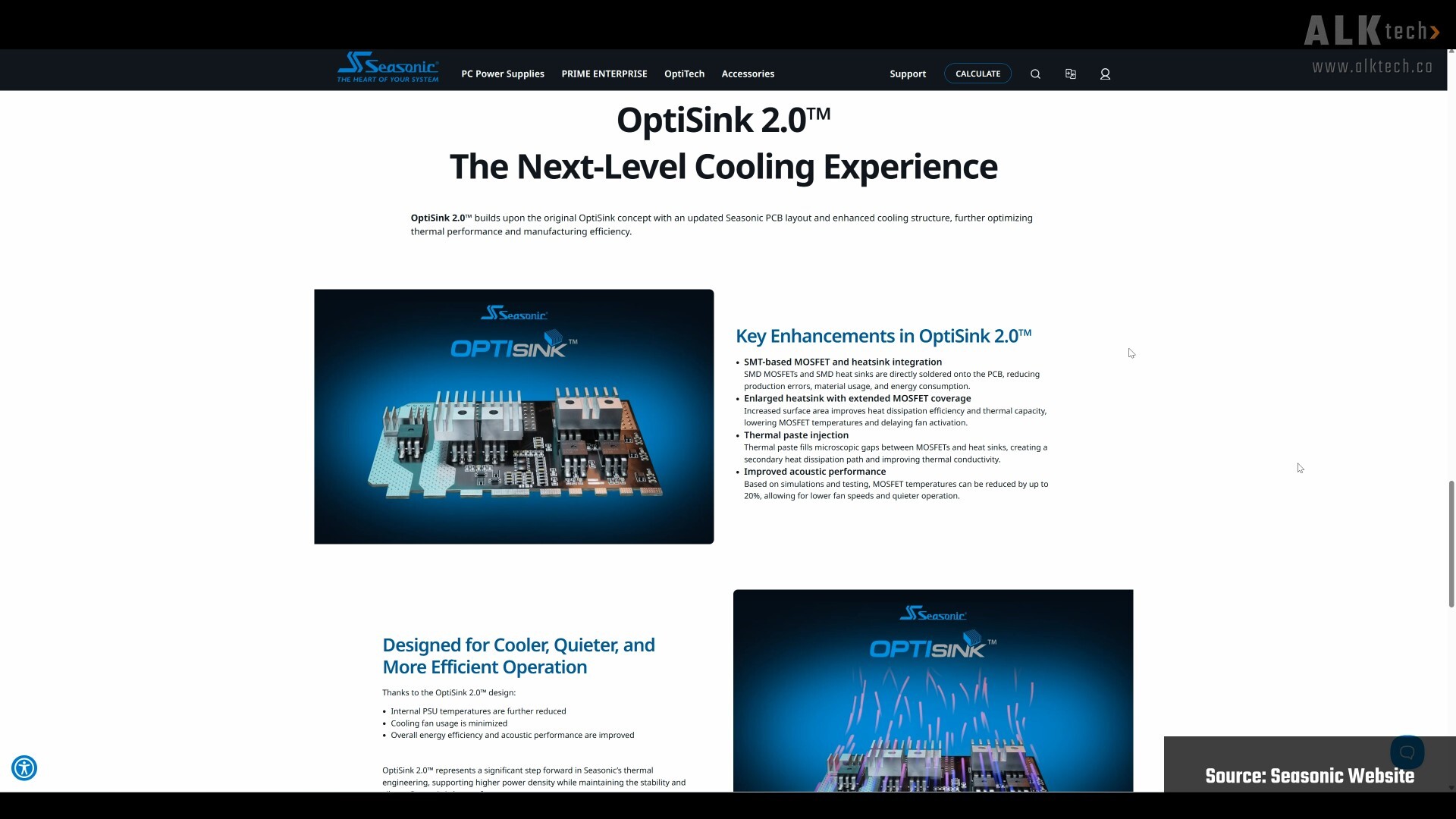Viewport: 1456px width, 819px height.
Task: Click 'Key Enhancements in OptiSink 2.0™' heading
Action: point(883,336)
